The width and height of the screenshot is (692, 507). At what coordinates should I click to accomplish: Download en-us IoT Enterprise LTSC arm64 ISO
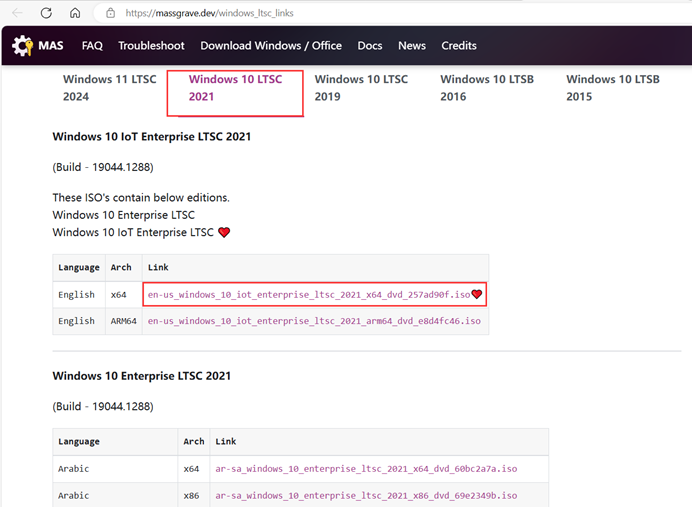314,321
